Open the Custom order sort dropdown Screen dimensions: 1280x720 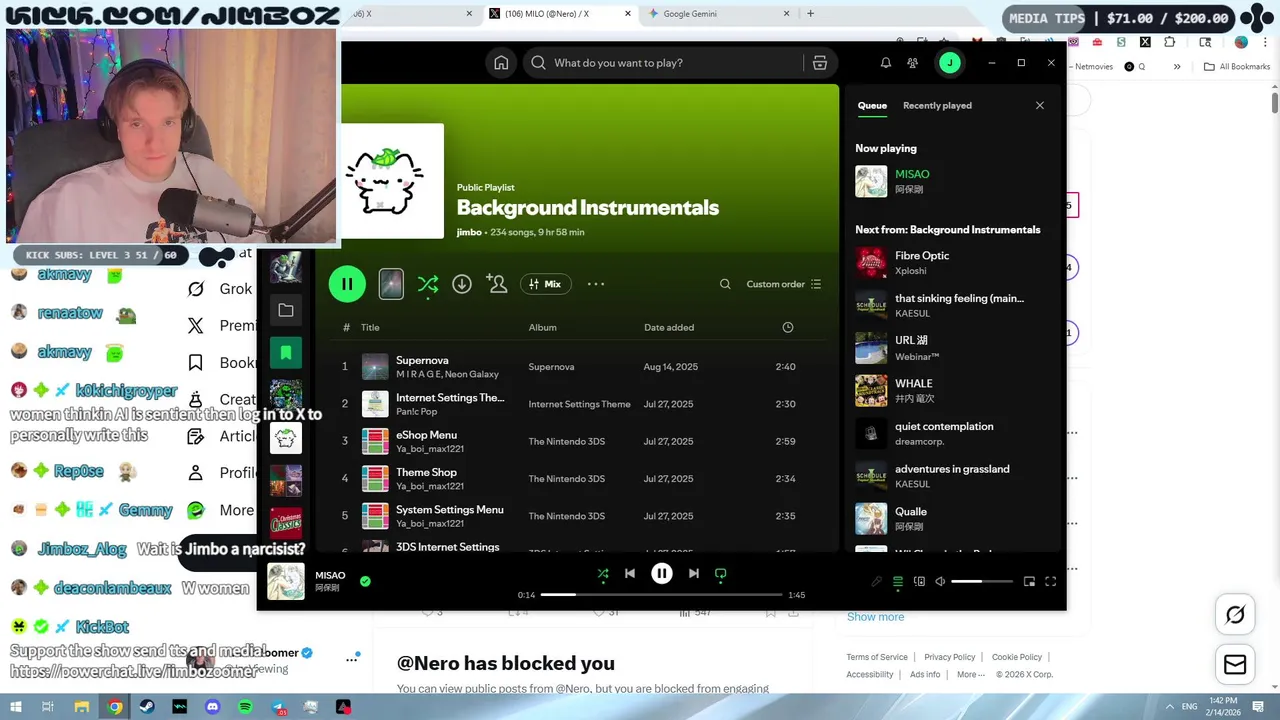pyautogui.click(x=784, y=284)
